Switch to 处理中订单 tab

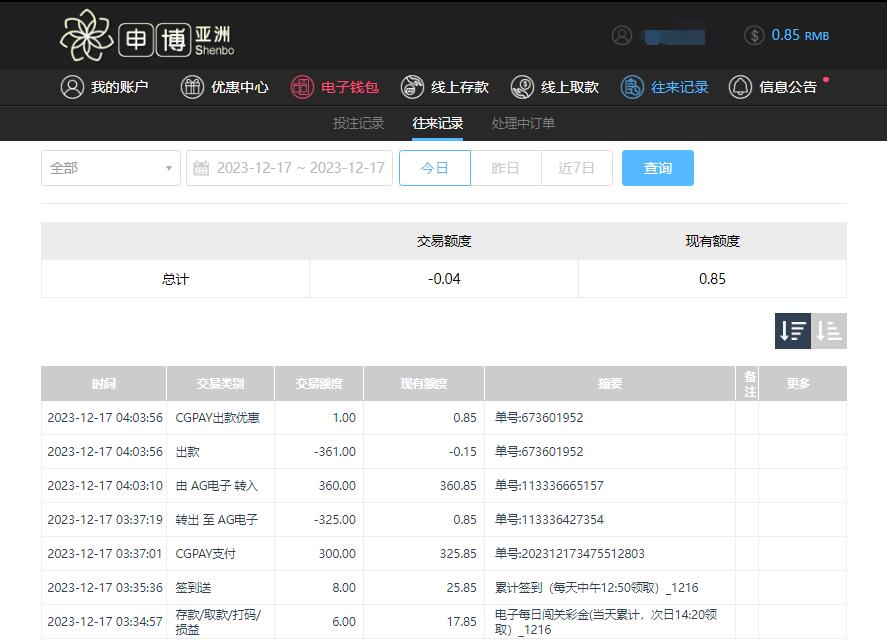[x=523, y=123]
